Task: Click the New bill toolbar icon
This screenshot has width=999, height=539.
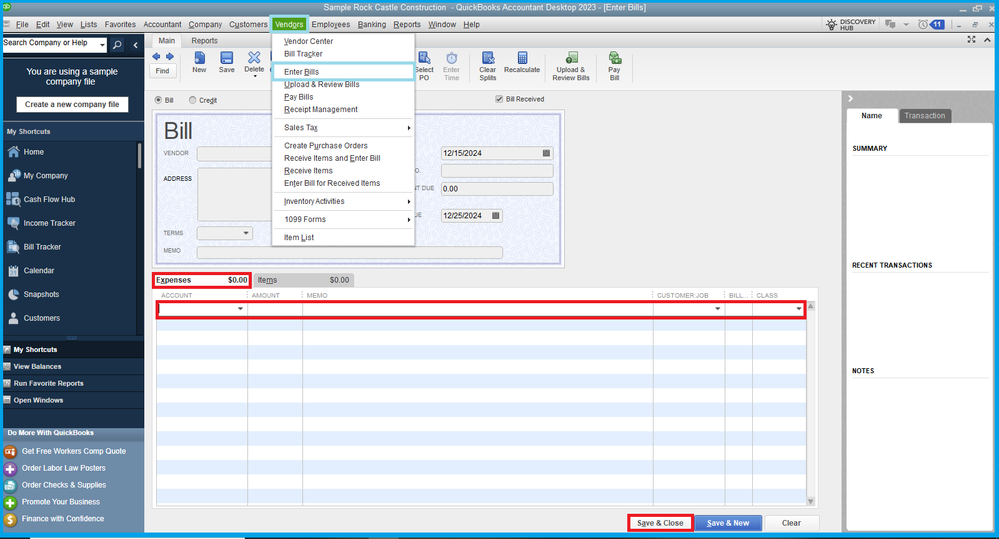Action: tap(199, 58)
